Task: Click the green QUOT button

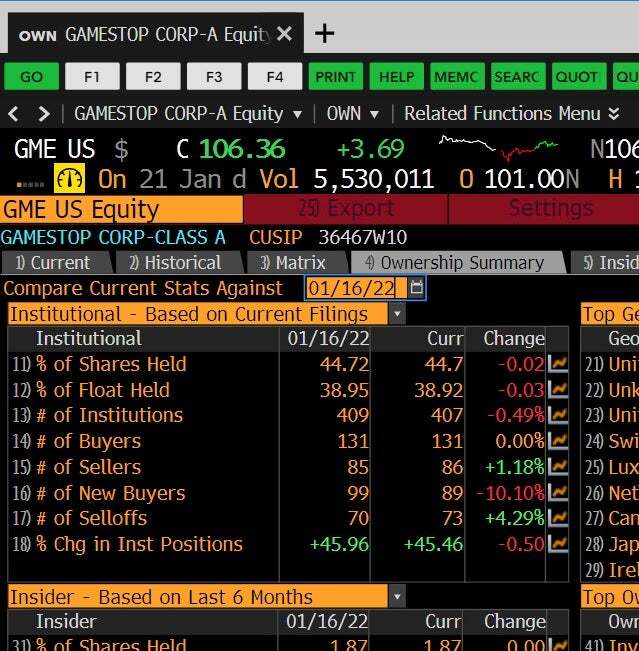Action: pos(579,76)
